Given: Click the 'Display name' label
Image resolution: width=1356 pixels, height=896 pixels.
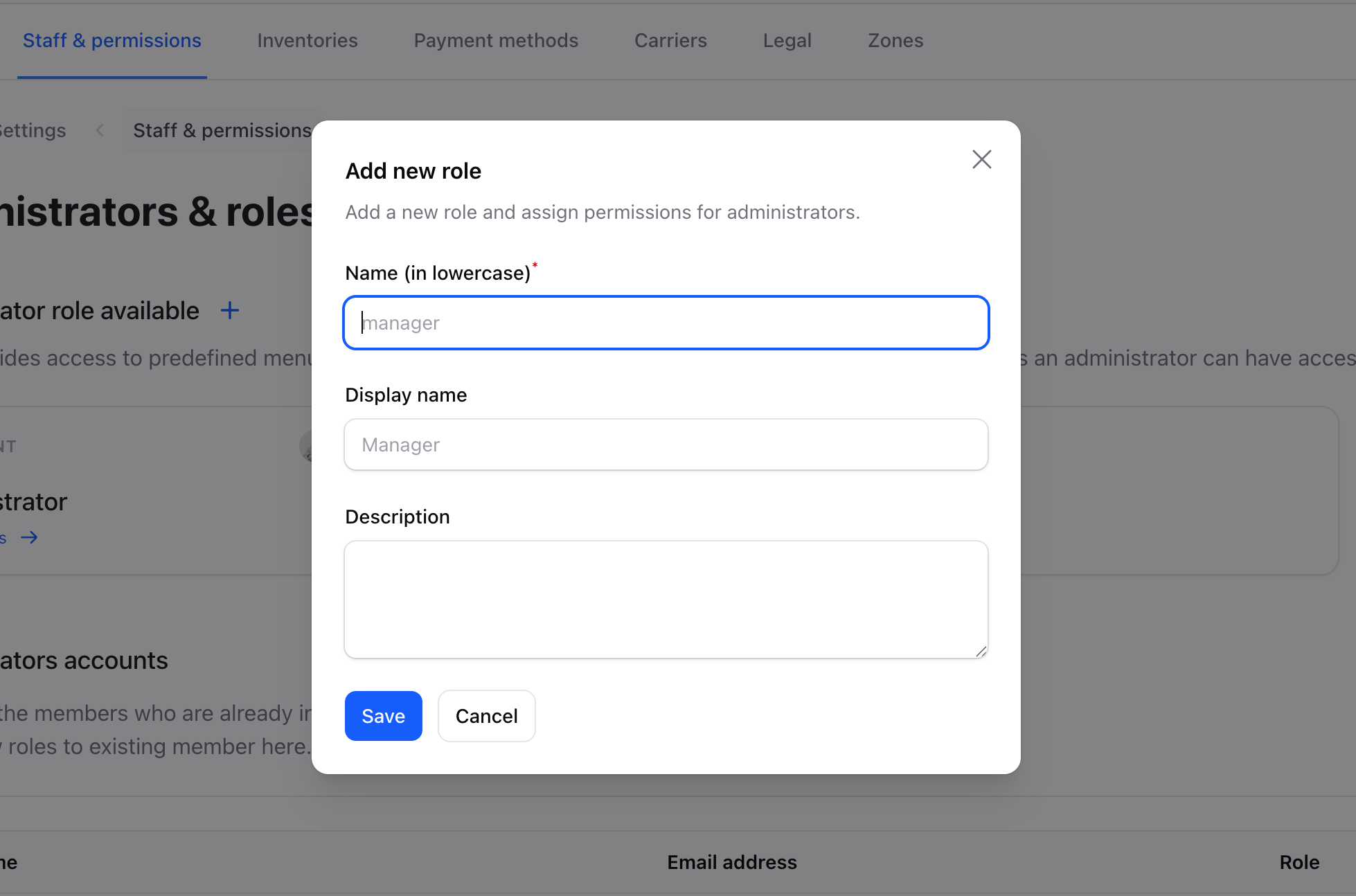Looking at the screenshot, I should 406,395.
